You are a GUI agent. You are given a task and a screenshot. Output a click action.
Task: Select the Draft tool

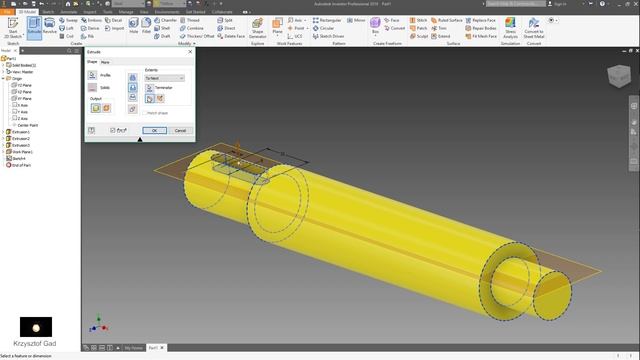point(162,36)
